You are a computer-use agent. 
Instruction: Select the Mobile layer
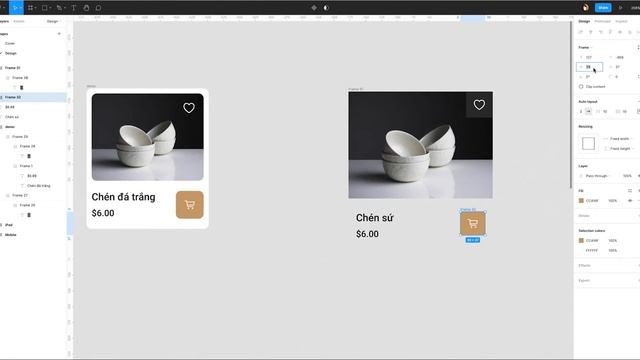11,235
